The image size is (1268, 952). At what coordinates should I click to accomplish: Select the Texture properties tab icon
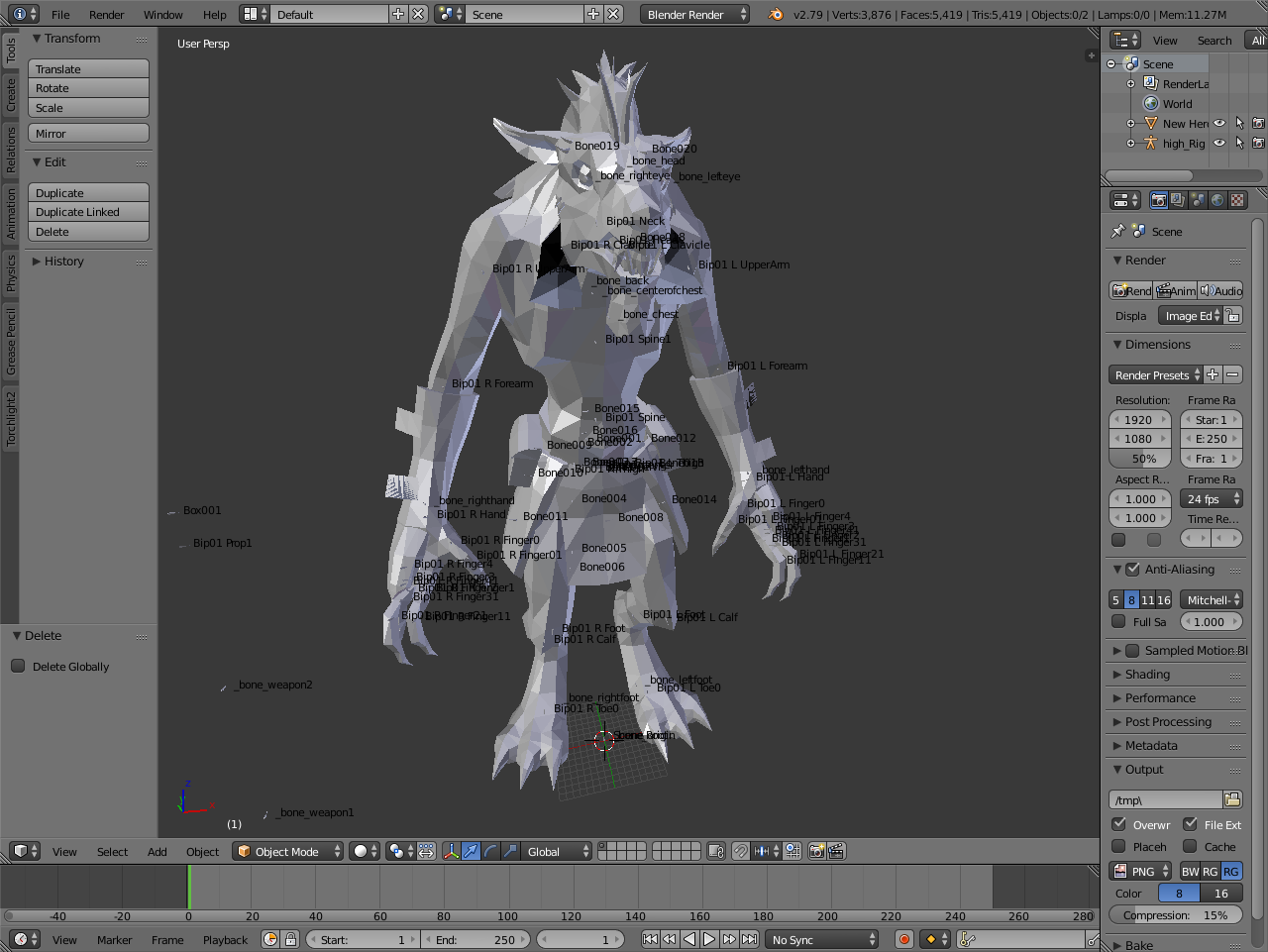(1237, 200)
